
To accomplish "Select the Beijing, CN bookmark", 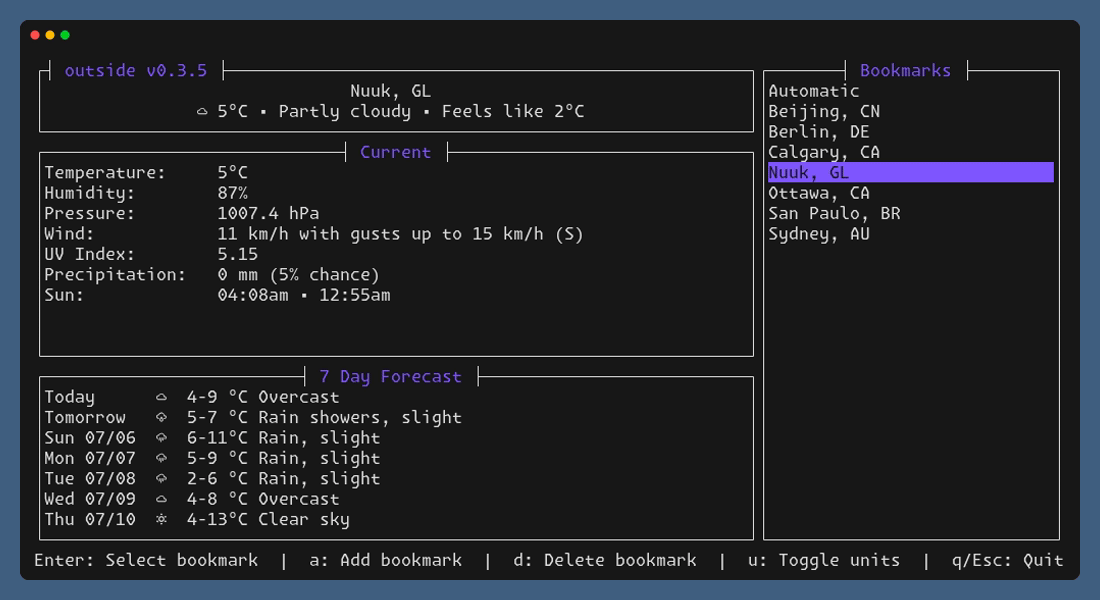I will coord(822,111).
